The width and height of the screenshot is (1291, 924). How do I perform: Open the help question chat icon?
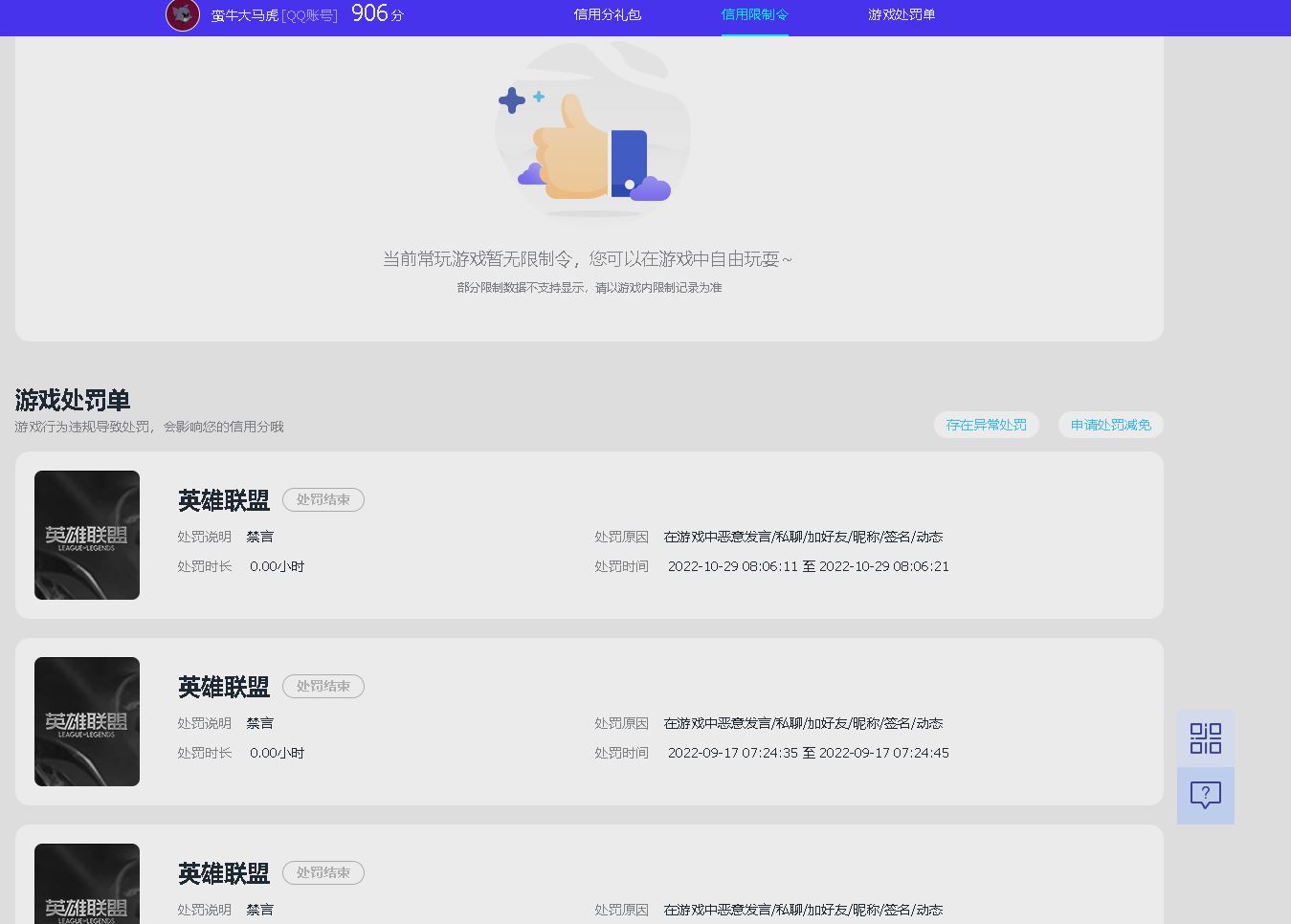click(x=1205, y=795)
